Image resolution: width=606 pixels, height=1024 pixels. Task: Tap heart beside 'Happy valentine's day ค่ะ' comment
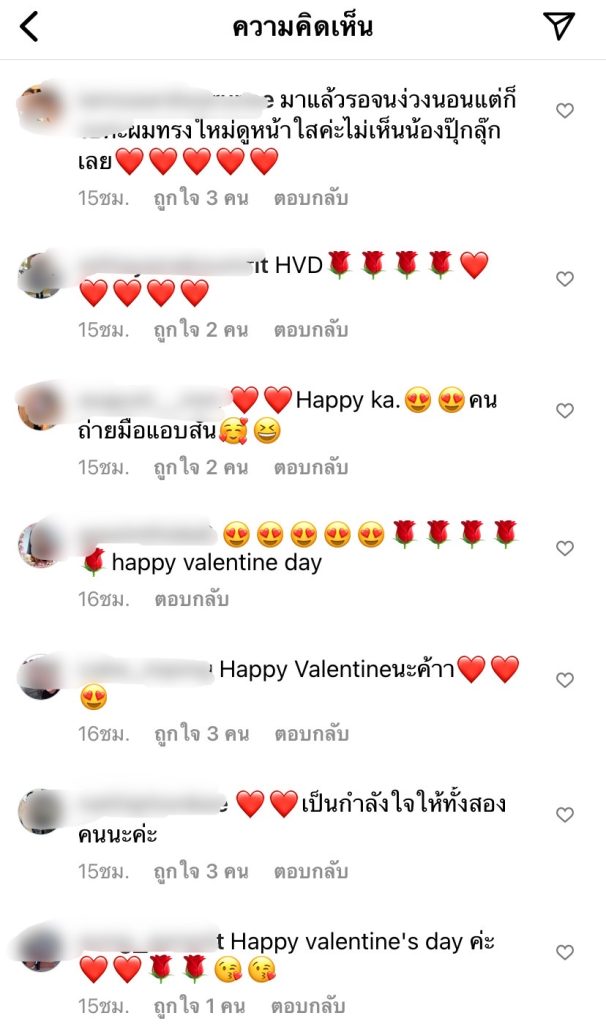point(565,952)
